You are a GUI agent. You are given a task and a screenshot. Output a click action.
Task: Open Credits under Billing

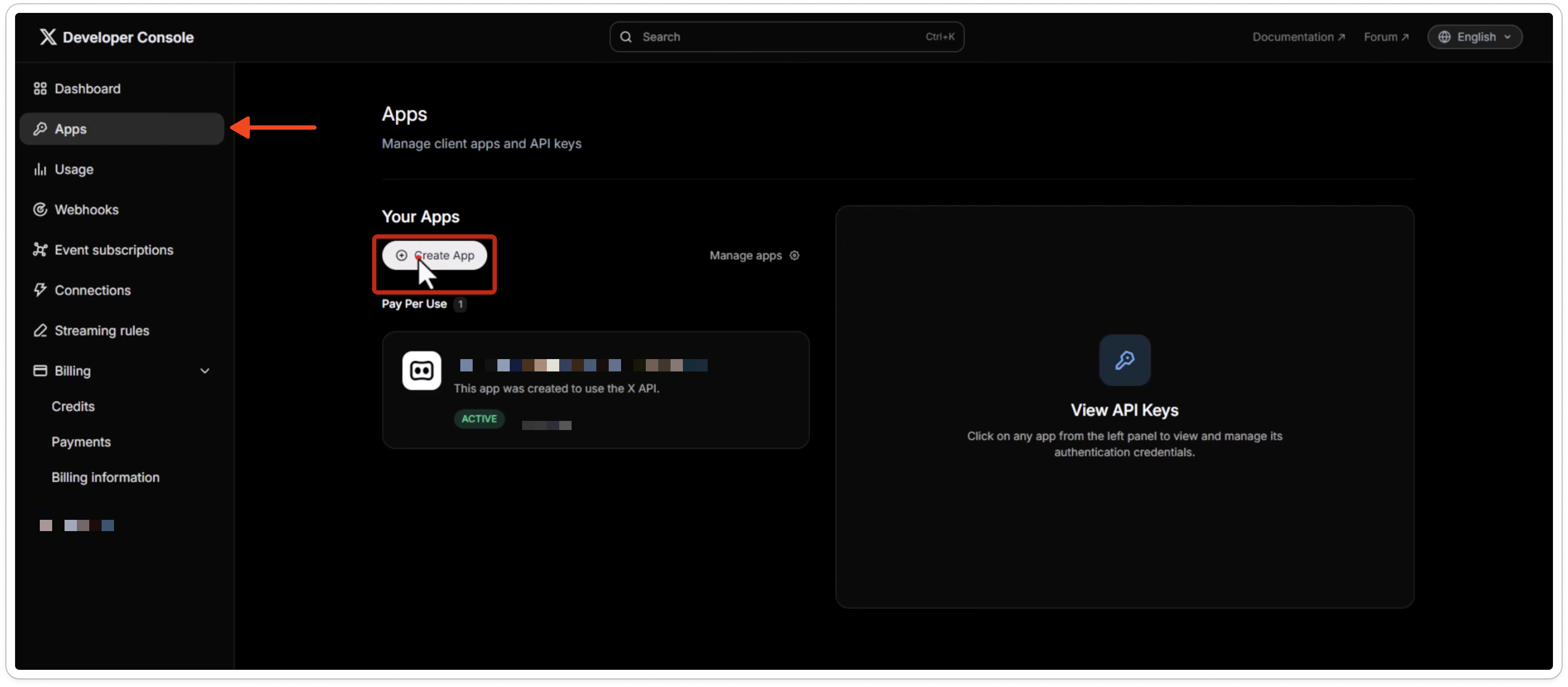[73, 406]
